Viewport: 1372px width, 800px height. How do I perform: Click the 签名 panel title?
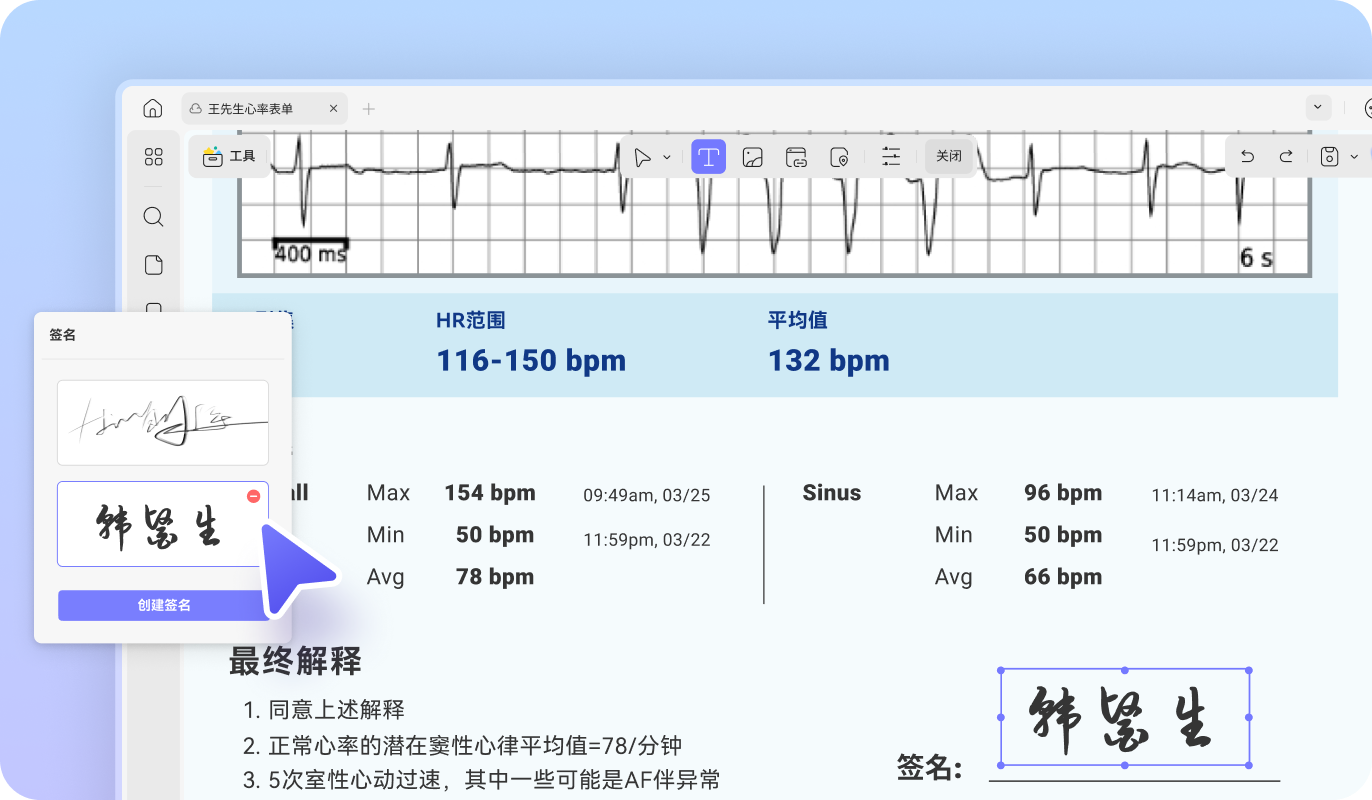click(x=62, y=335)
